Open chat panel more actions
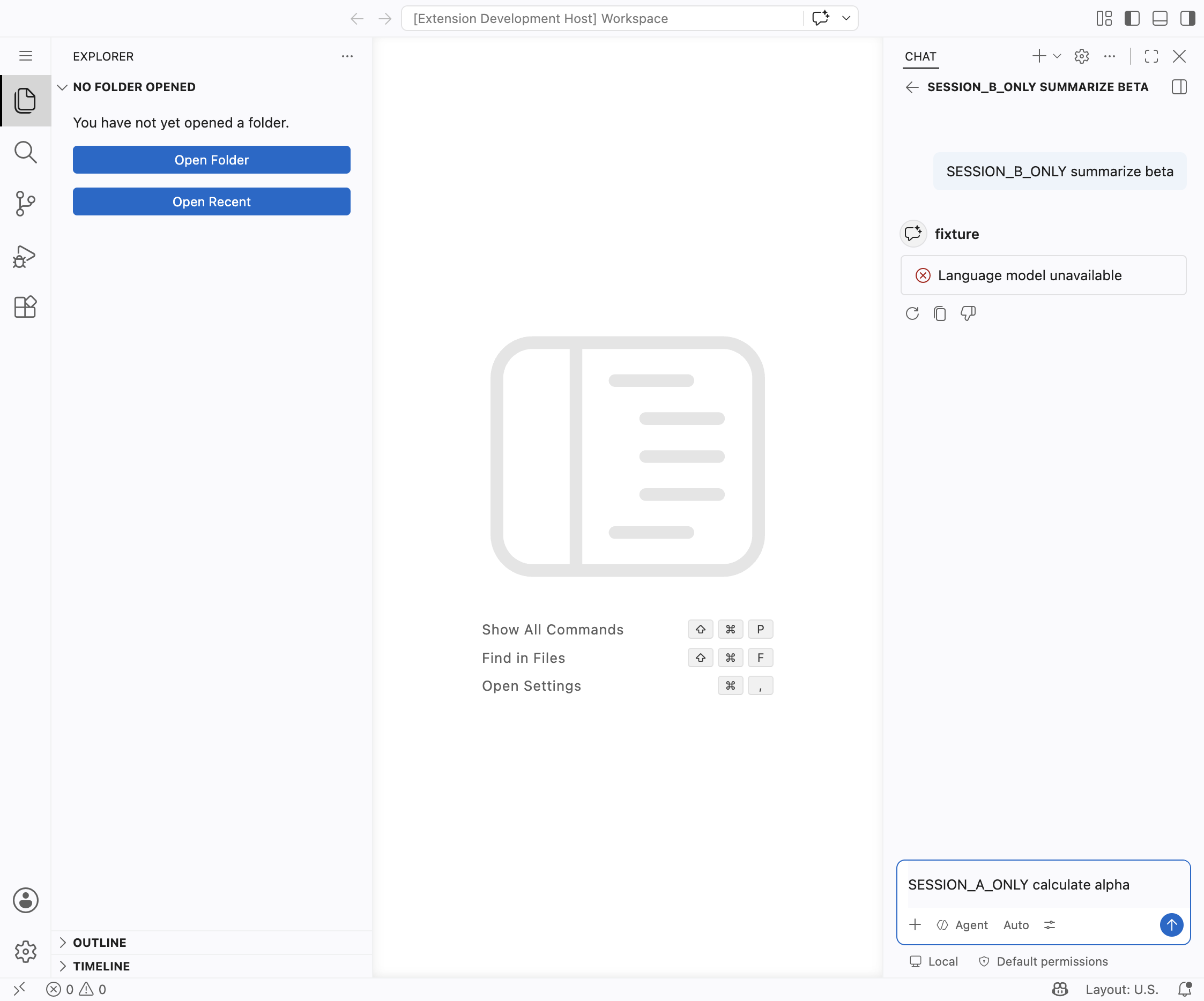Viewport: 1204px width, 1001px height. 1110,56
